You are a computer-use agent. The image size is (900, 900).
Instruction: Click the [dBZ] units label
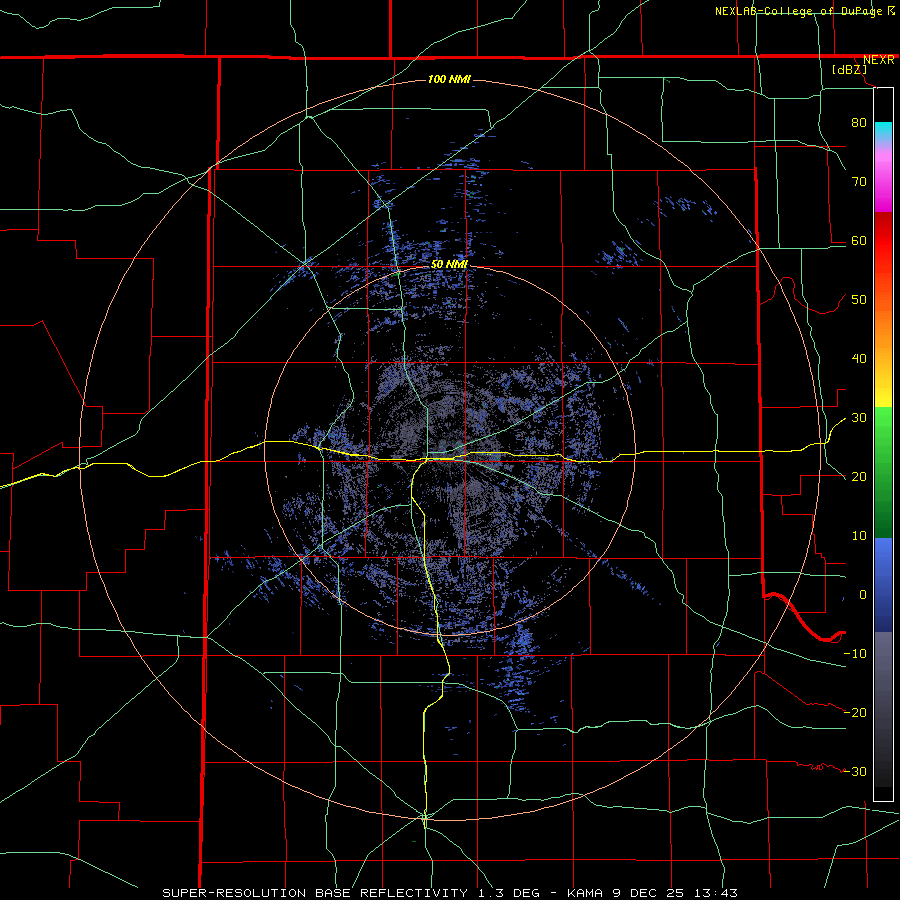[x=849, y=69]
